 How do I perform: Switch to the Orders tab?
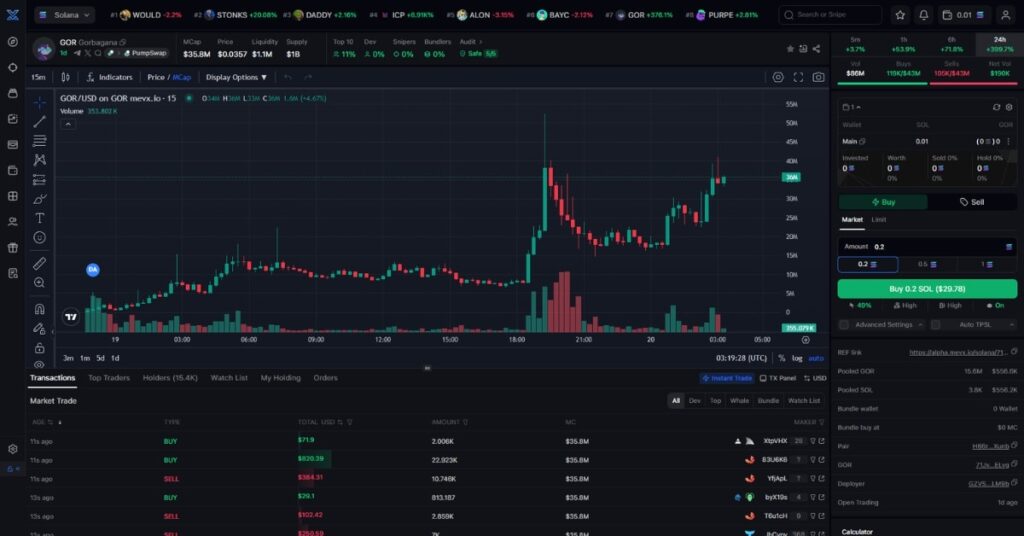[325, 378]
